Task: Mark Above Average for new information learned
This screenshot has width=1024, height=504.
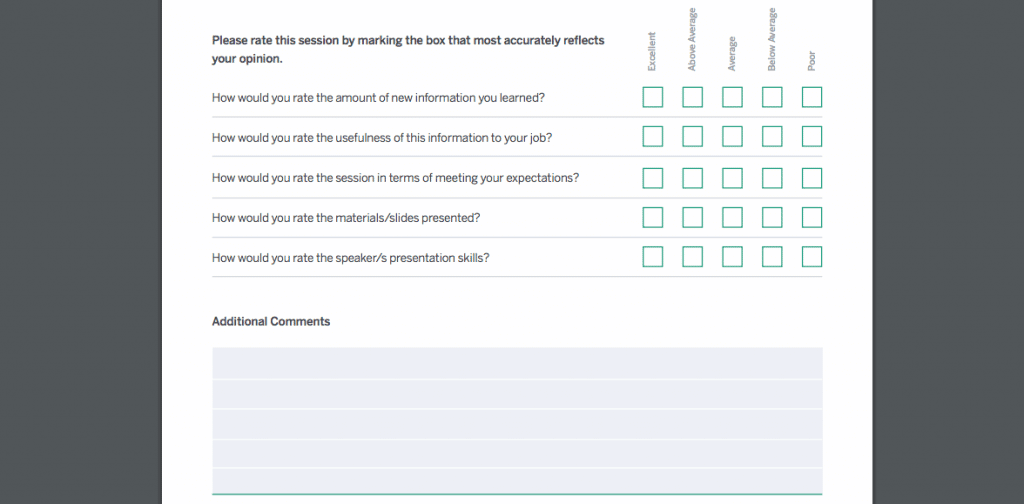Action: (692, 97)
